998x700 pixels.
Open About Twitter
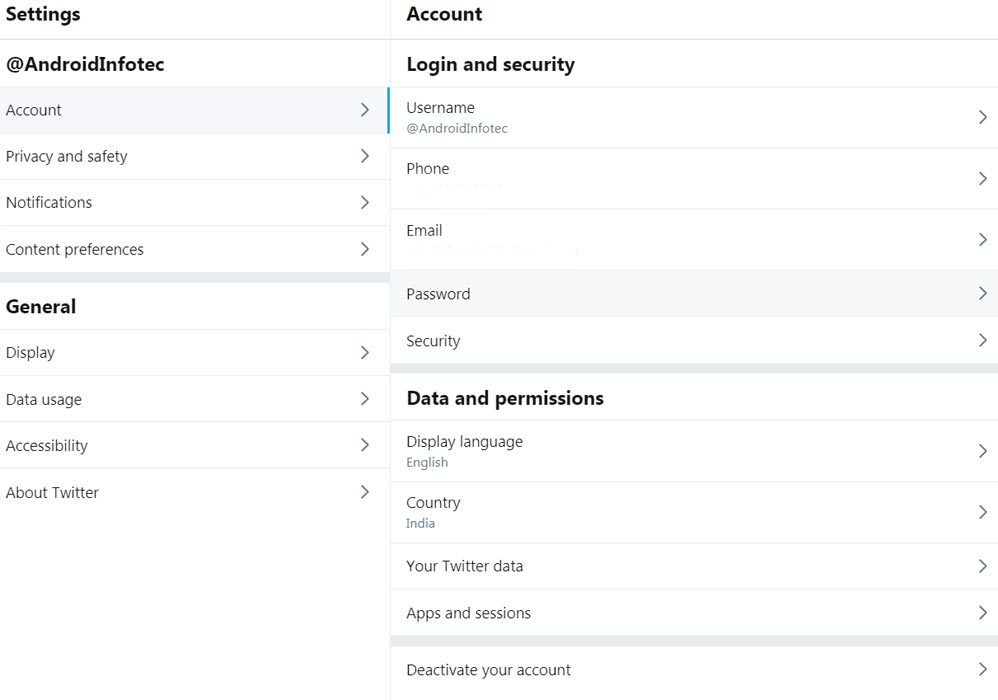[194, 492]
